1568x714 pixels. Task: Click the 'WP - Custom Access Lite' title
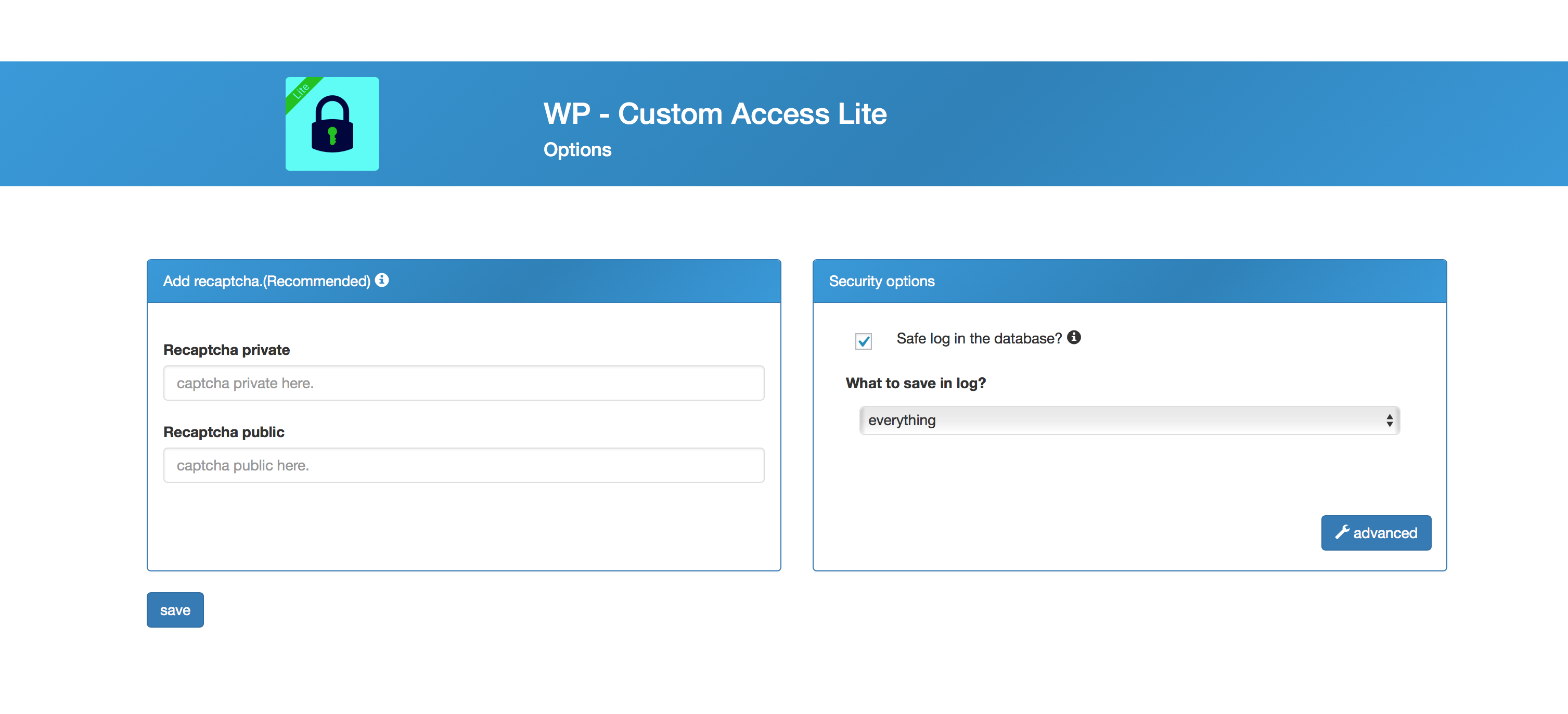[x=715, y=114]
